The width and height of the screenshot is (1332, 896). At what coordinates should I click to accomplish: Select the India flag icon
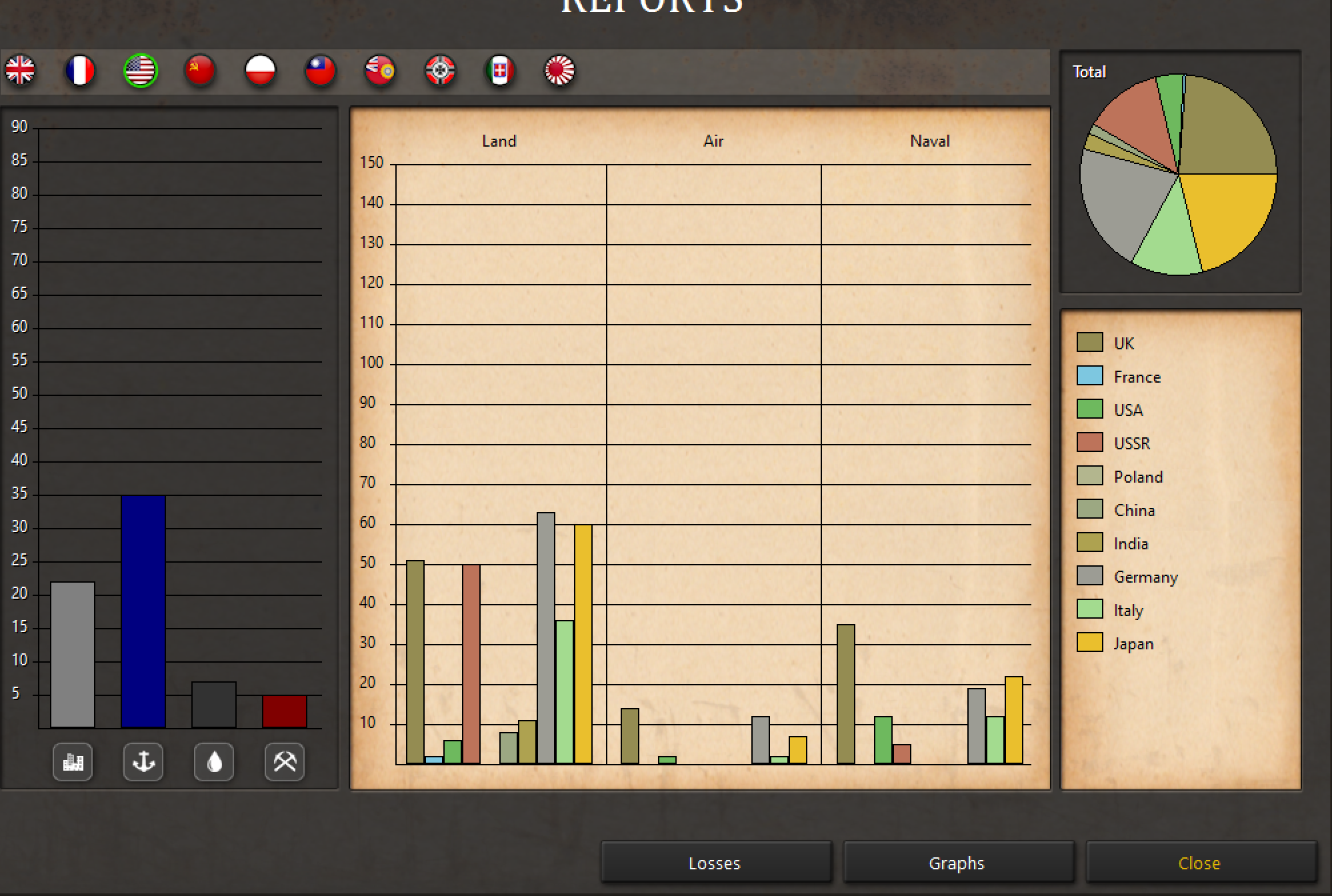click(x=380, y=70)
